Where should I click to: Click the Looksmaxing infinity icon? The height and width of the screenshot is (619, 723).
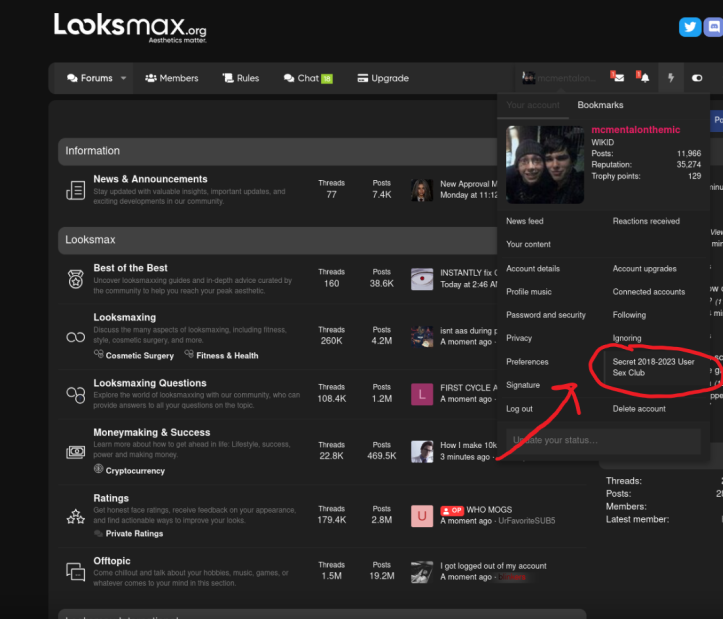(x=76, y=337)
